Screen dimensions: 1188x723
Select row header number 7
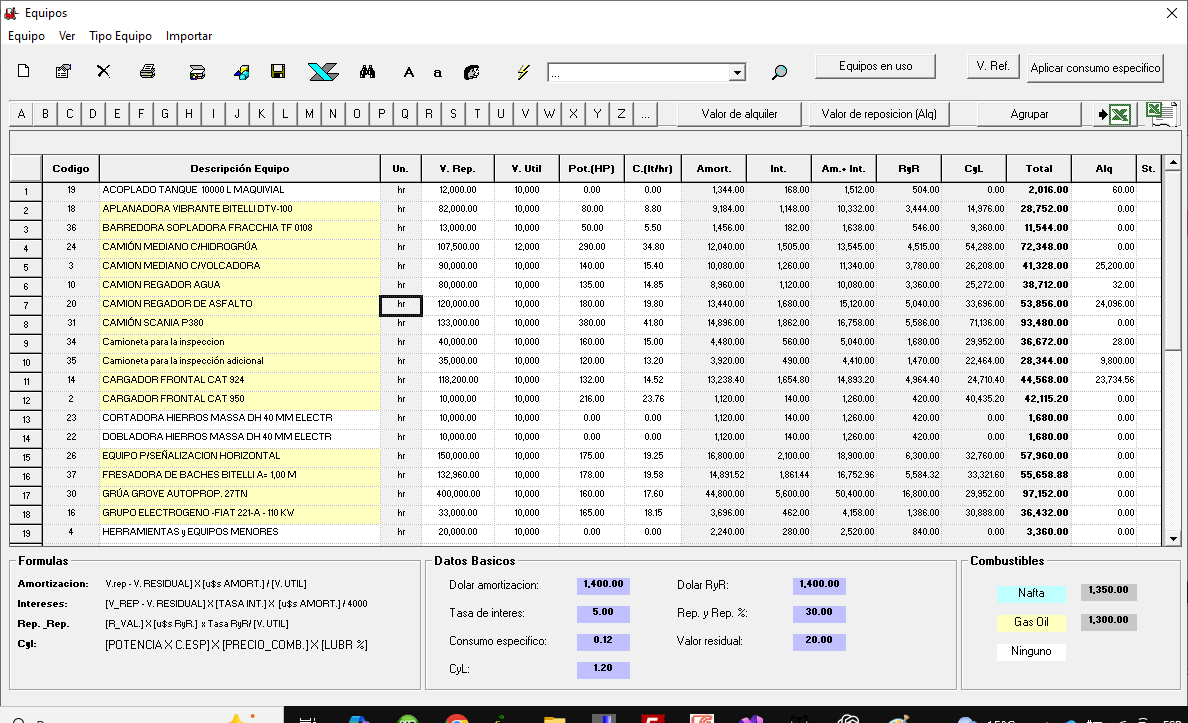point(26,305)
